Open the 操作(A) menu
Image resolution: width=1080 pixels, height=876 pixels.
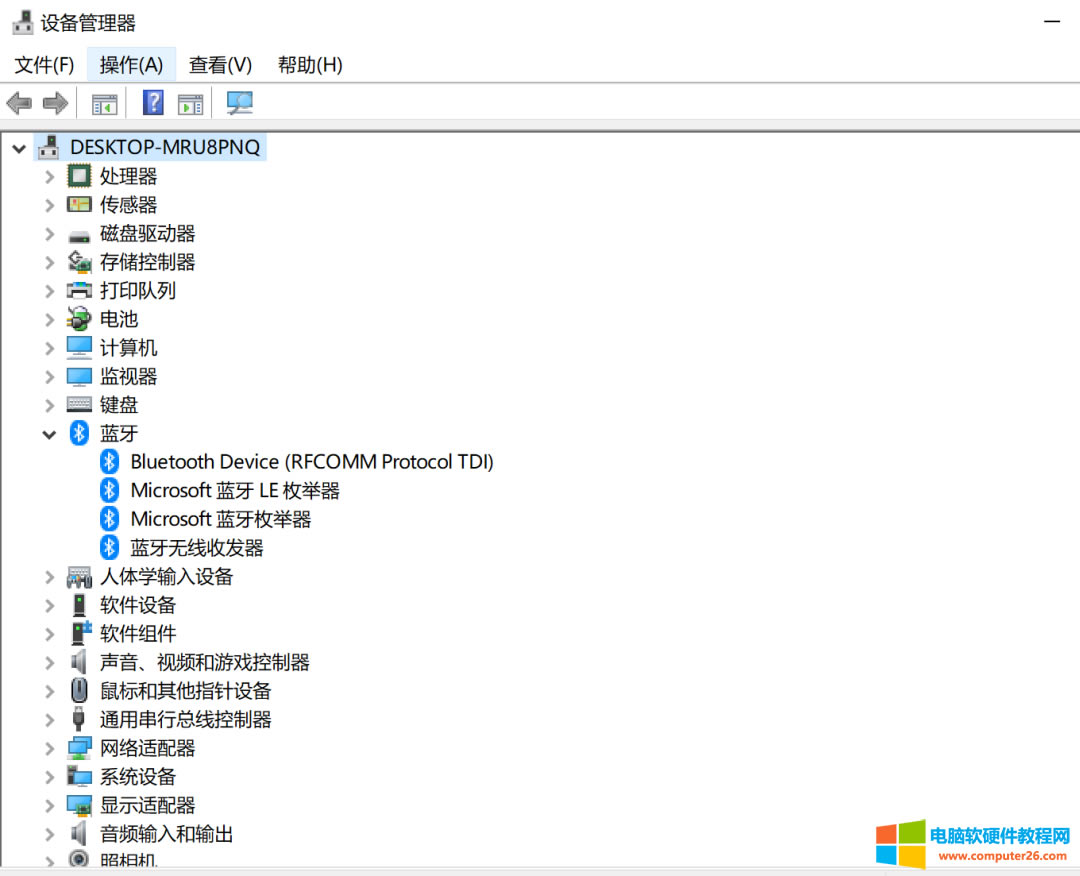pos(131,65)
